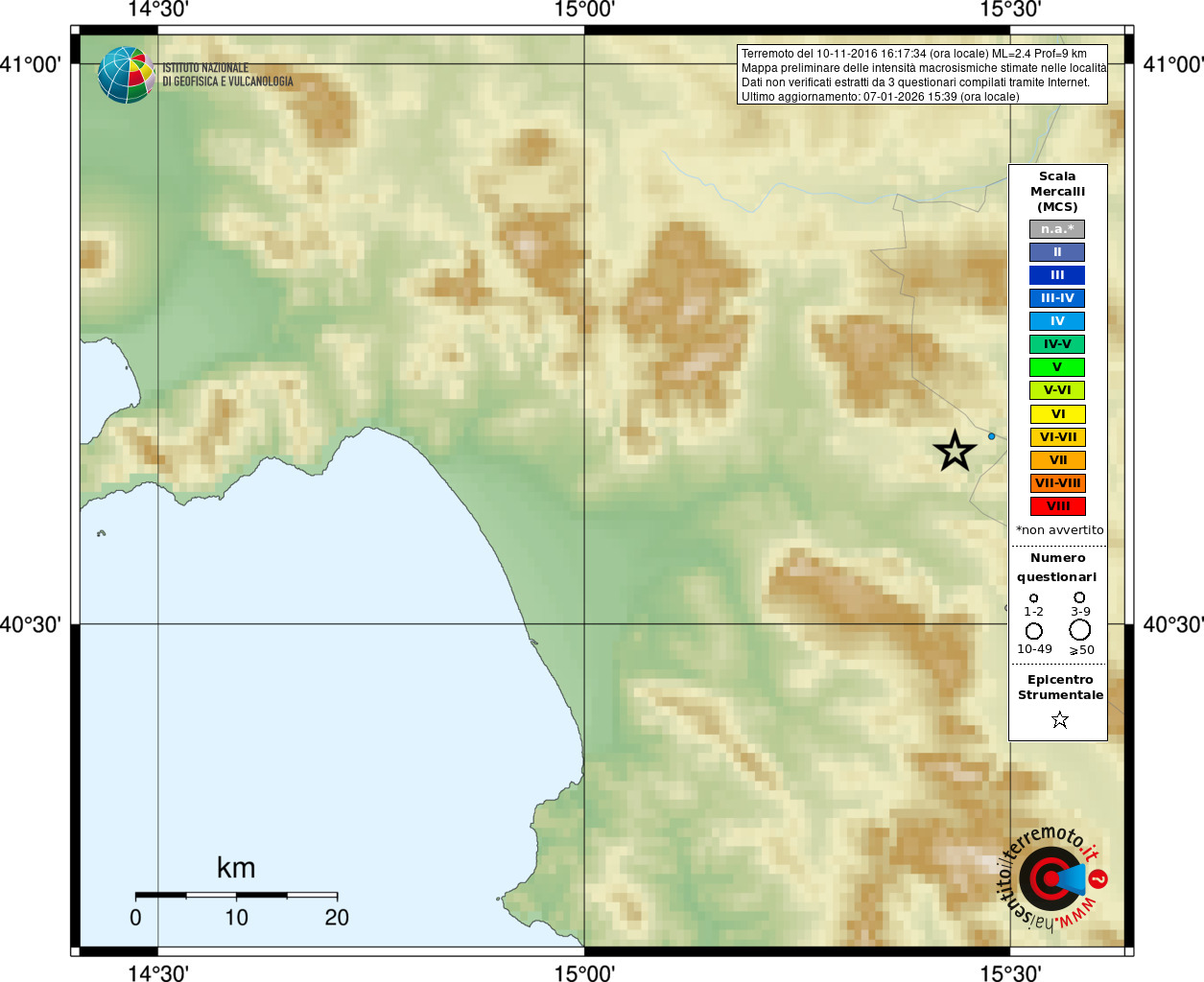Screen dimensions: 1204x982
Task: Click the '*non avvertito' footnote
Action: [x=1060, y=530]
